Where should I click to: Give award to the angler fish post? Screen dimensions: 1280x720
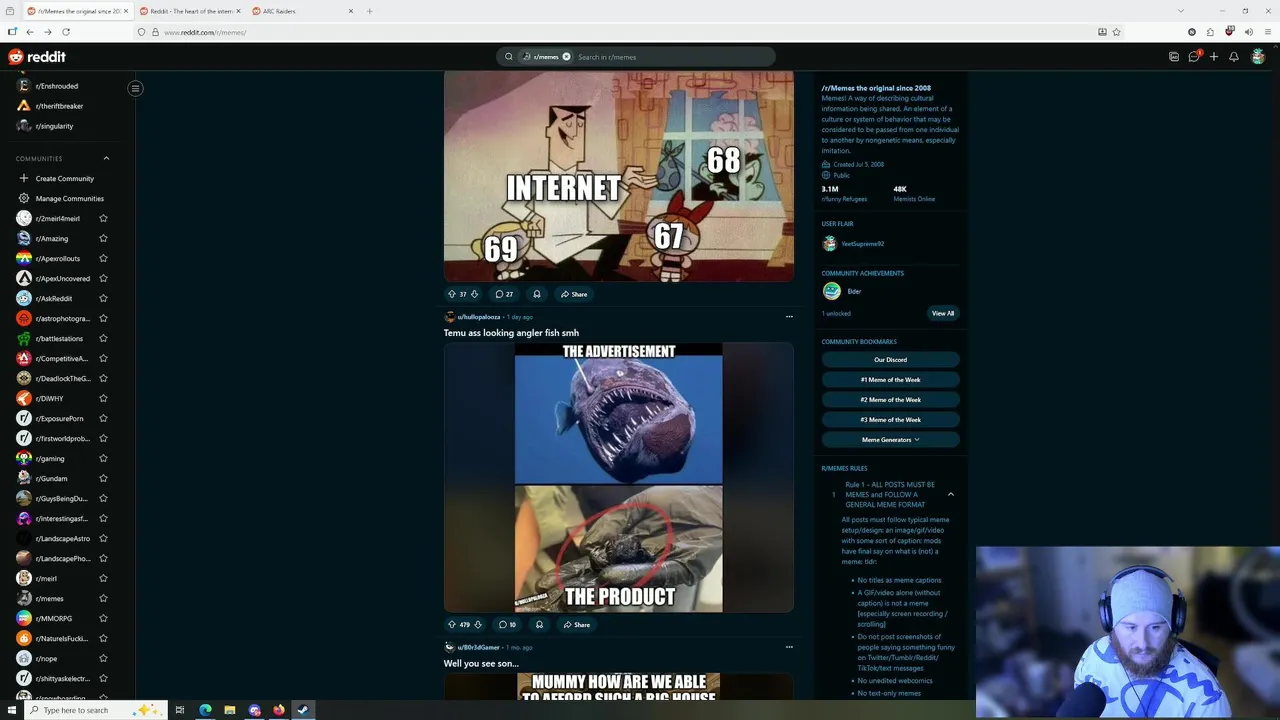[539, 625]
